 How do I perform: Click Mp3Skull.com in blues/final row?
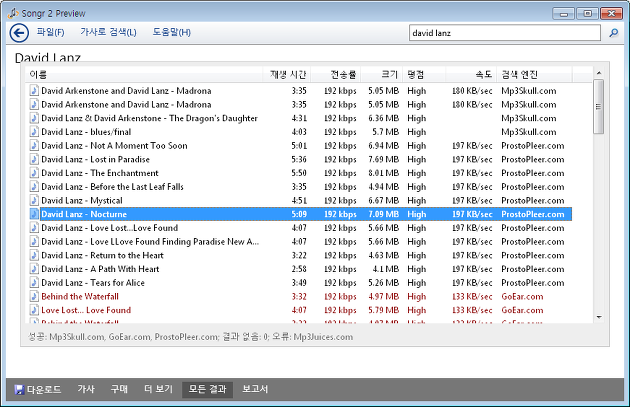pos(529,132)
